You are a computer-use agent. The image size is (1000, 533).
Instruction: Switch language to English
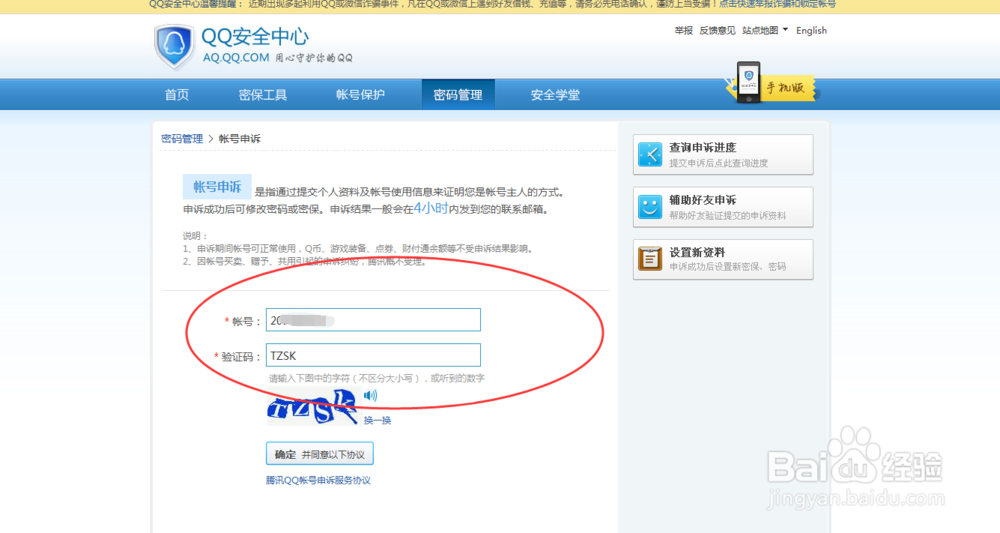click(x=811, y=31)
